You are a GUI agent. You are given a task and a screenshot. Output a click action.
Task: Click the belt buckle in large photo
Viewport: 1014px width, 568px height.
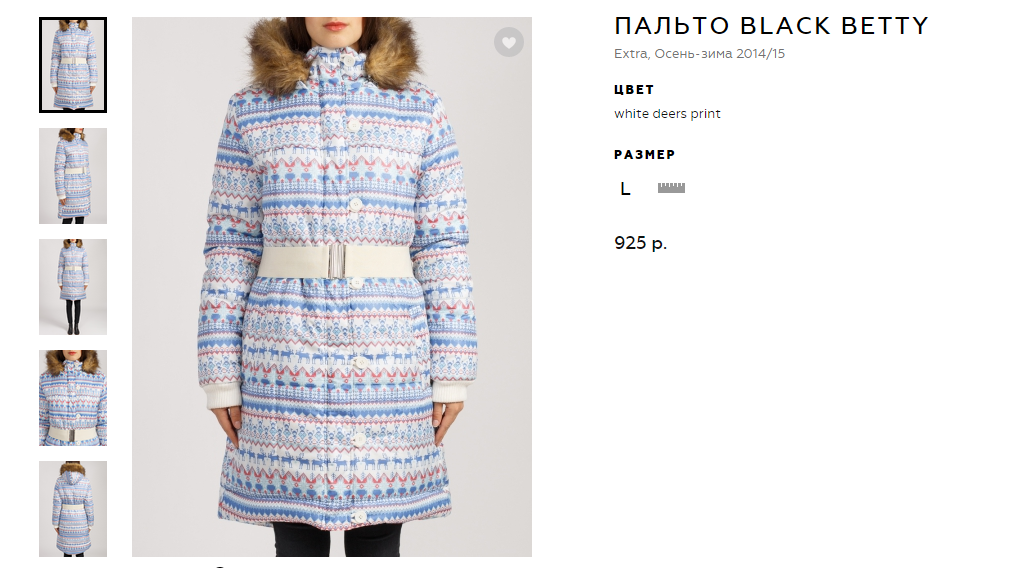point(336,261)
